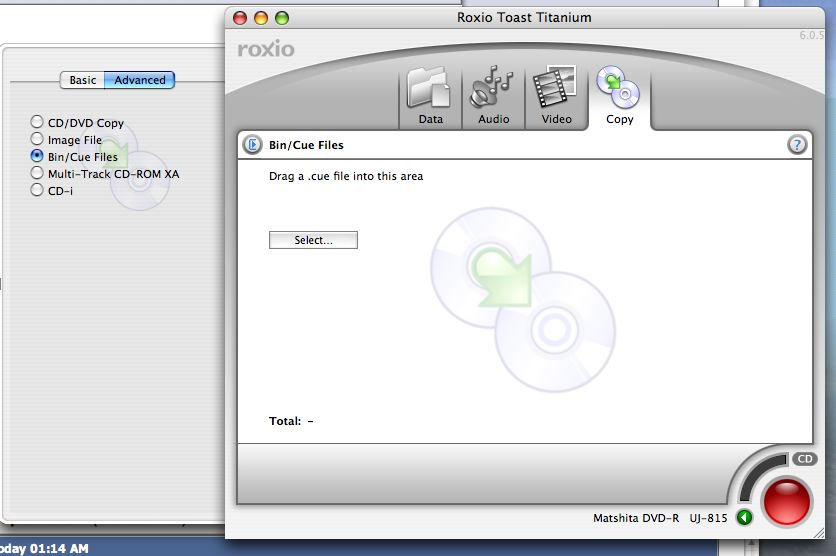Click the Drag a .cue file instruction text
The image size is (836, 556).
(346, 176)
